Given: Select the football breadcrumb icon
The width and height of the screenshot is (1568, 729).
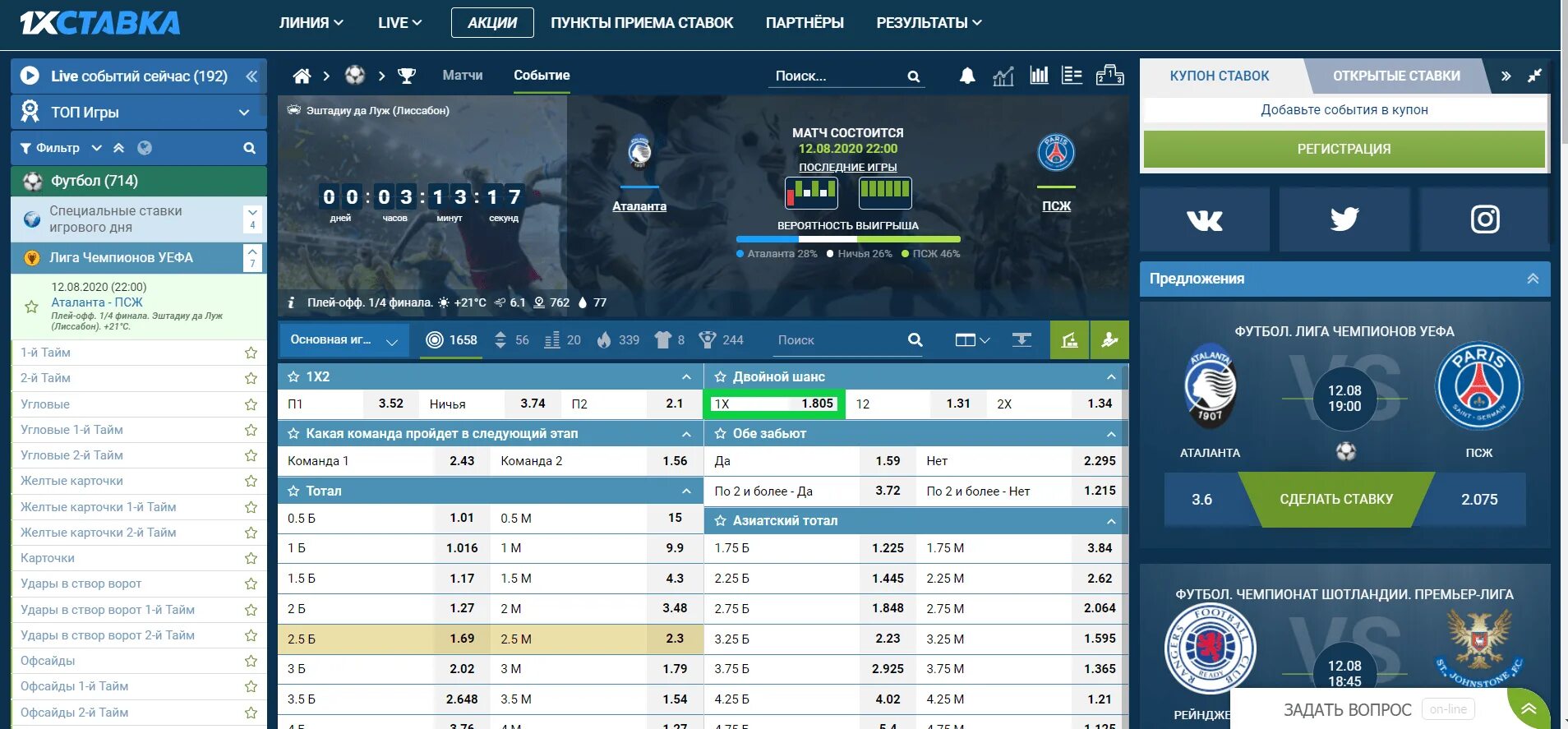Looking at the screenshot, I should 355,76.
